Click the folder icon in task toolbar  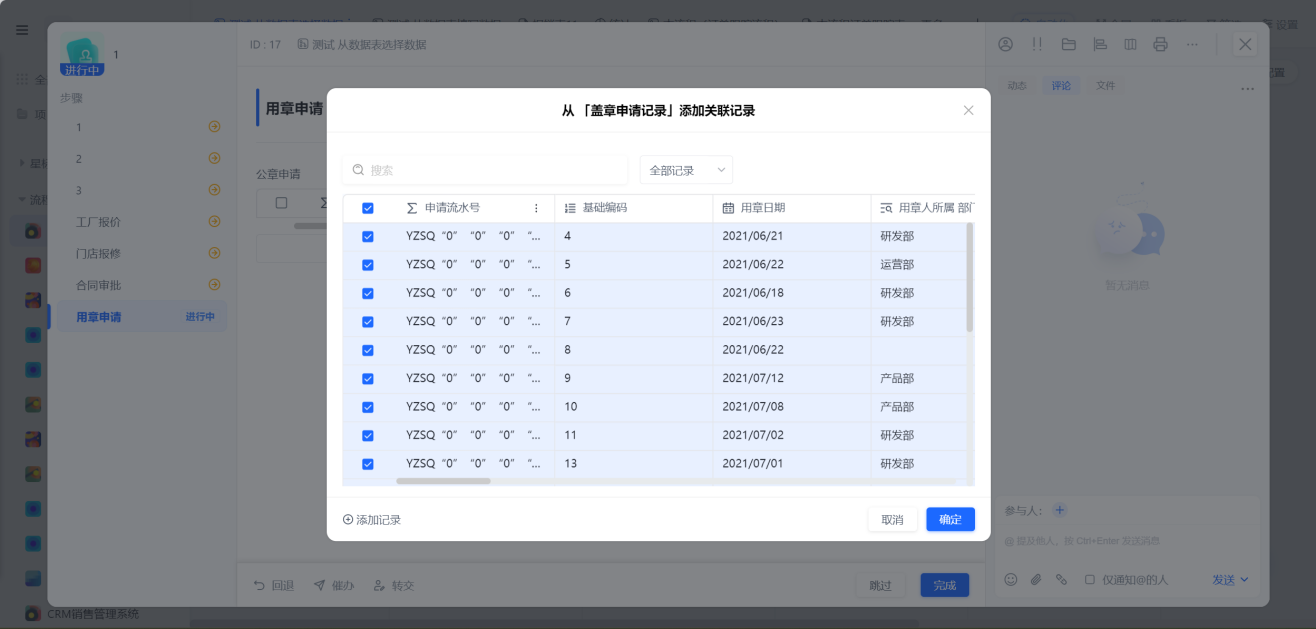[x=1068, y=44]
